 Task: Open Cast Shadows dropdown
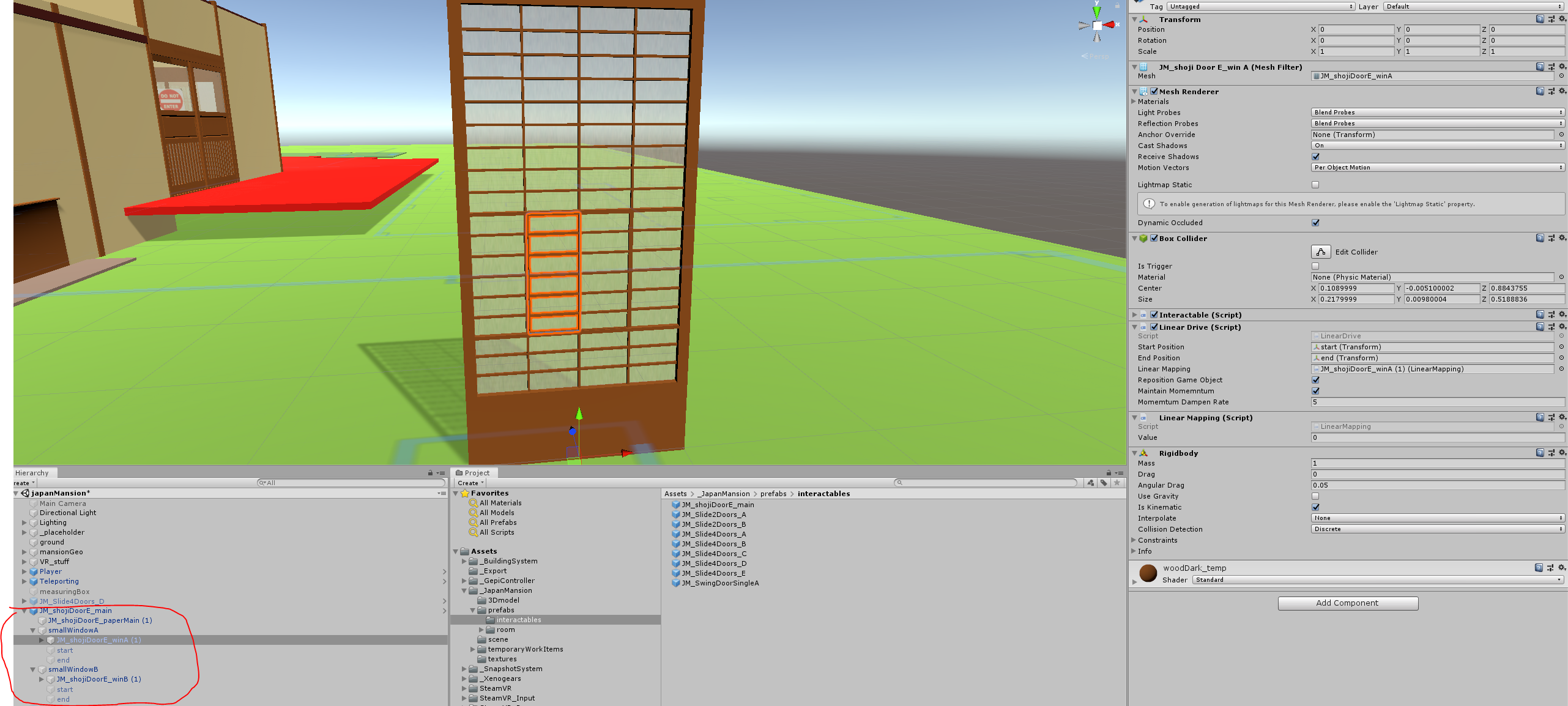click(x=1437, y=146)
